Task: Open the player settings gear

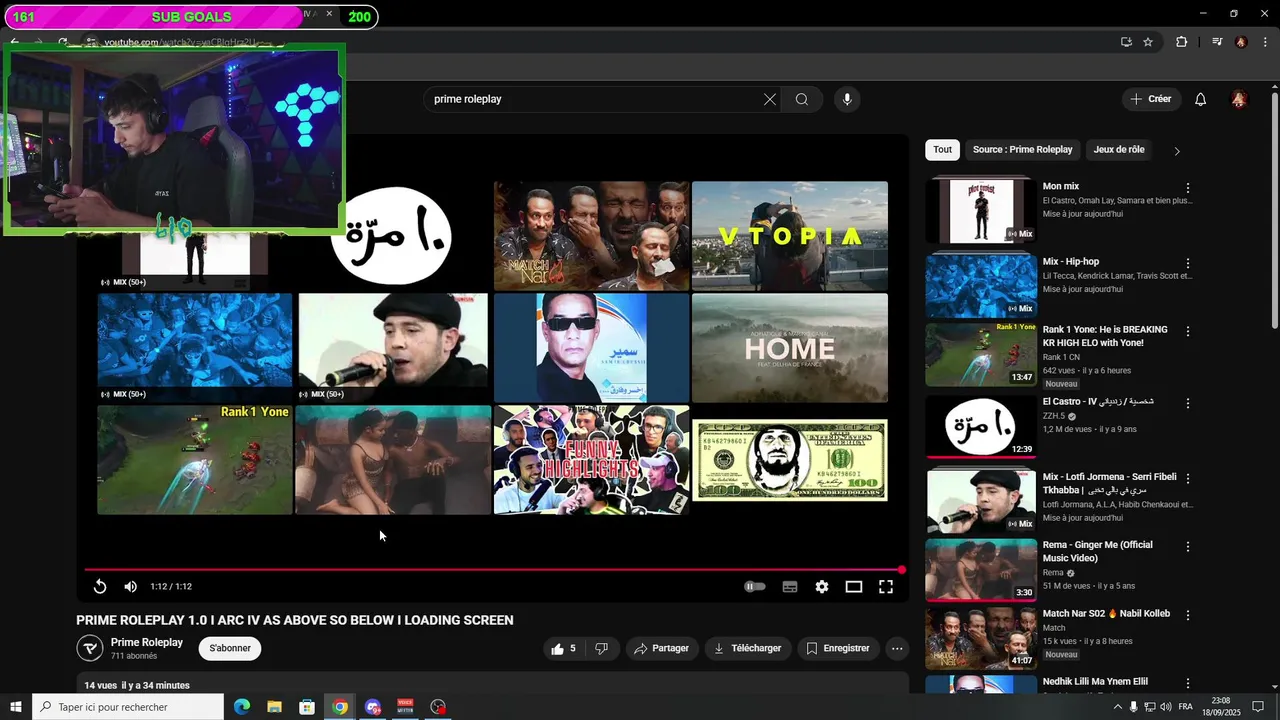Action: pyautogui.click(x=822, y=587)
